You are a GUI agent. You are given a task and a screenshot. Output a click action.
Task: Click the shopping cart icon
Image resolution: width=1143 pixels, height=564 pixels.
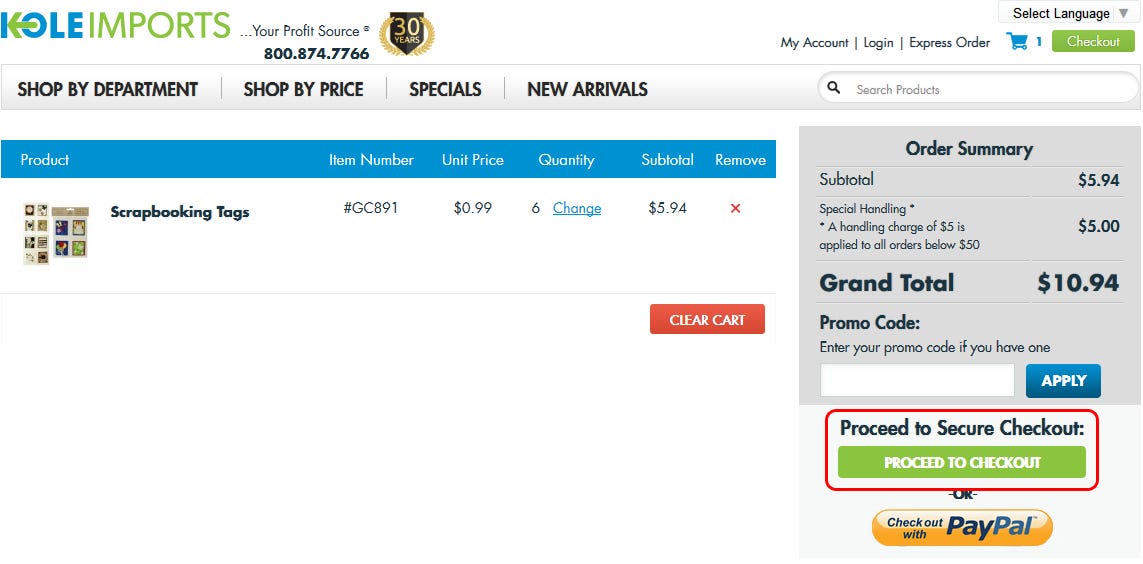click(x=1016, y=42)
